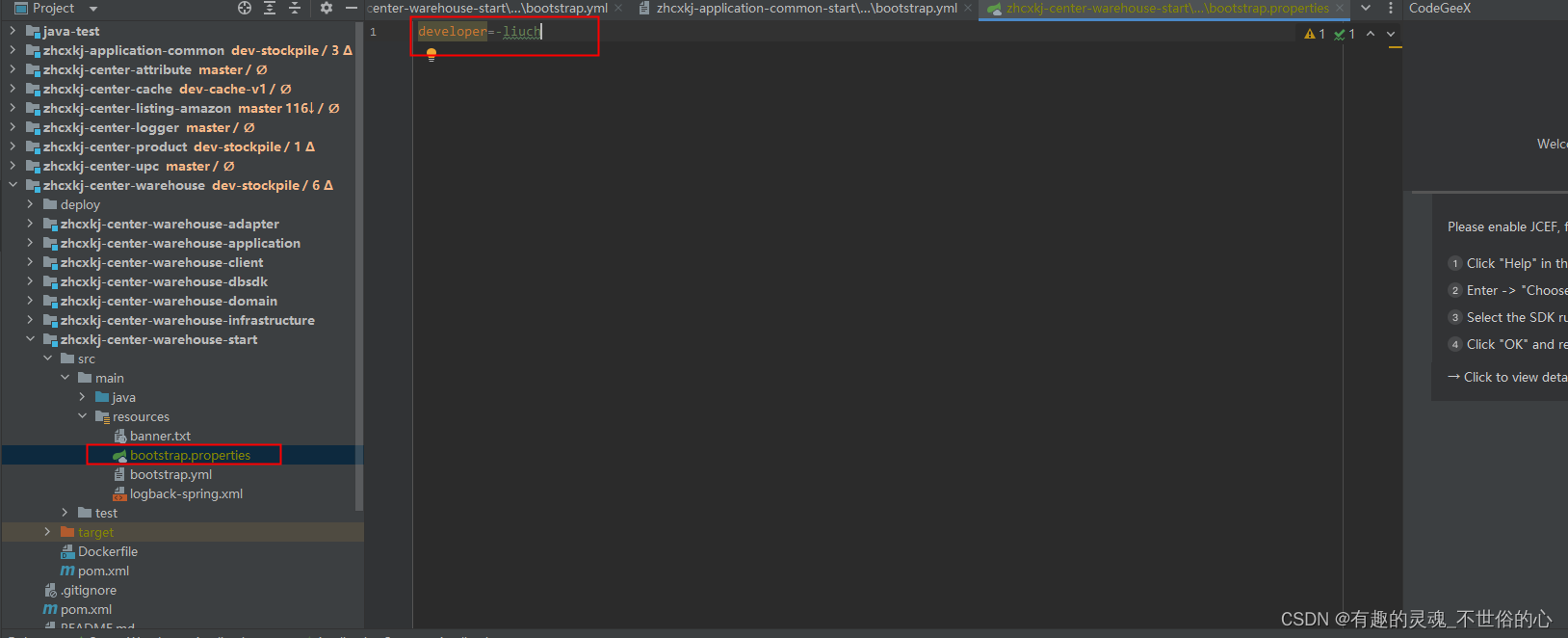This screenshot has width=1568, height=638.
Task: Expand zhcxkj-center-listing-amazon module
Action: (13, 108)
